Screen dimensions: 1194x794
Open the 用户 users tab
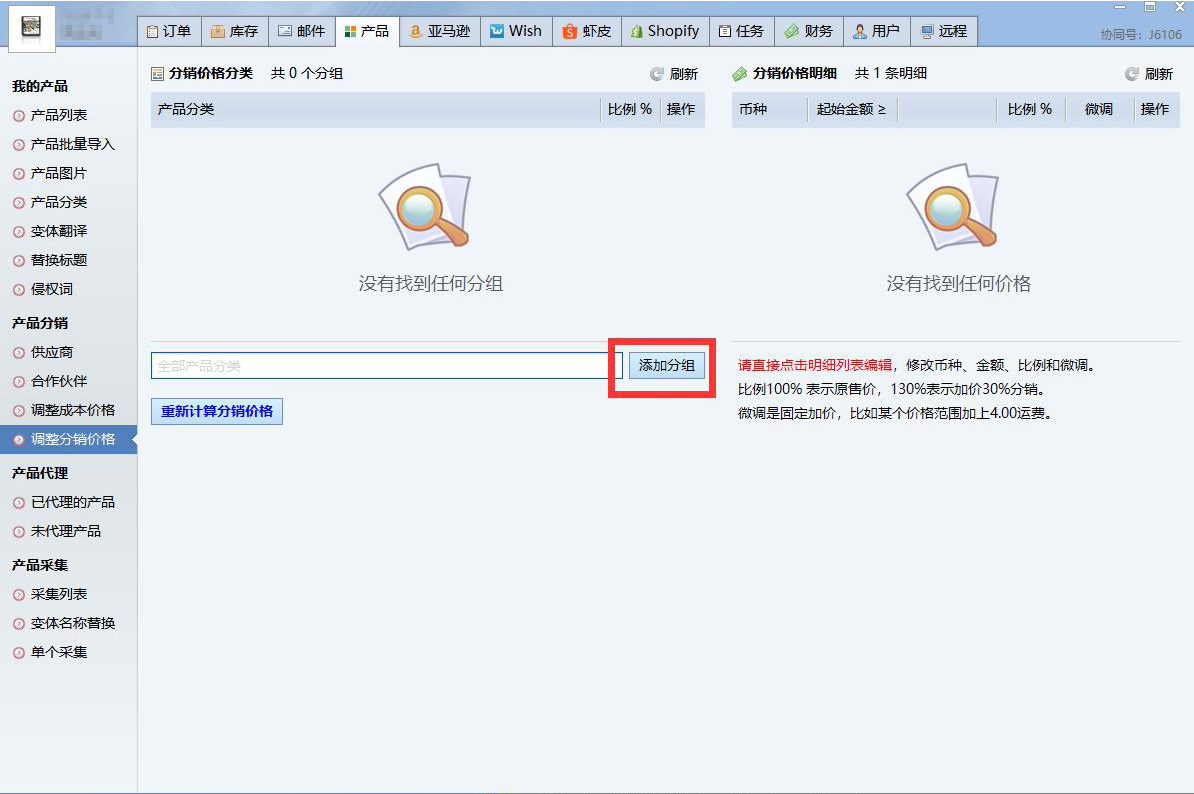pyautogui.click(x=875, y=31)
